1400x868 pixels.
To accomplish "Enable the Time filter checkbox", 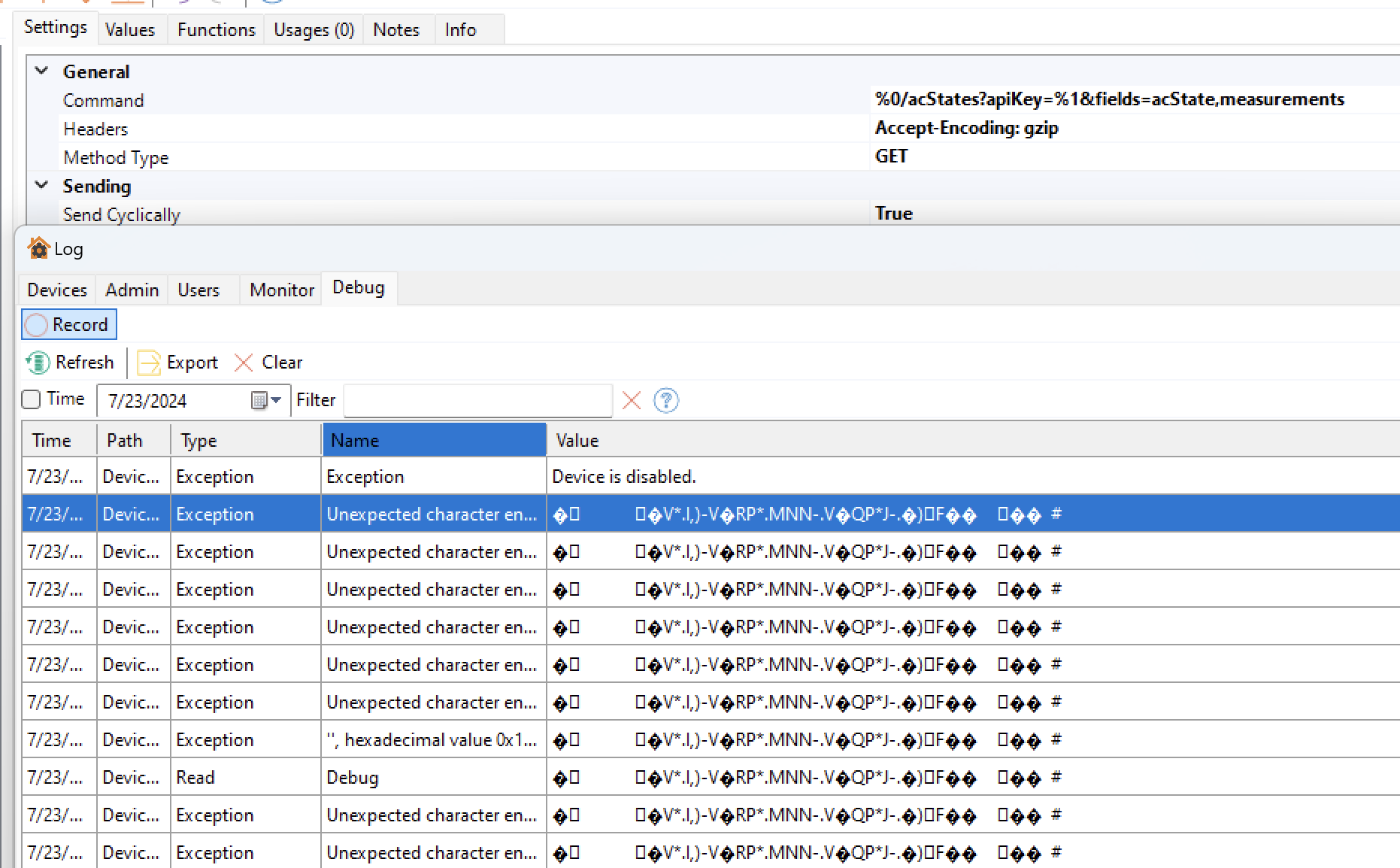I will (31, 399).
